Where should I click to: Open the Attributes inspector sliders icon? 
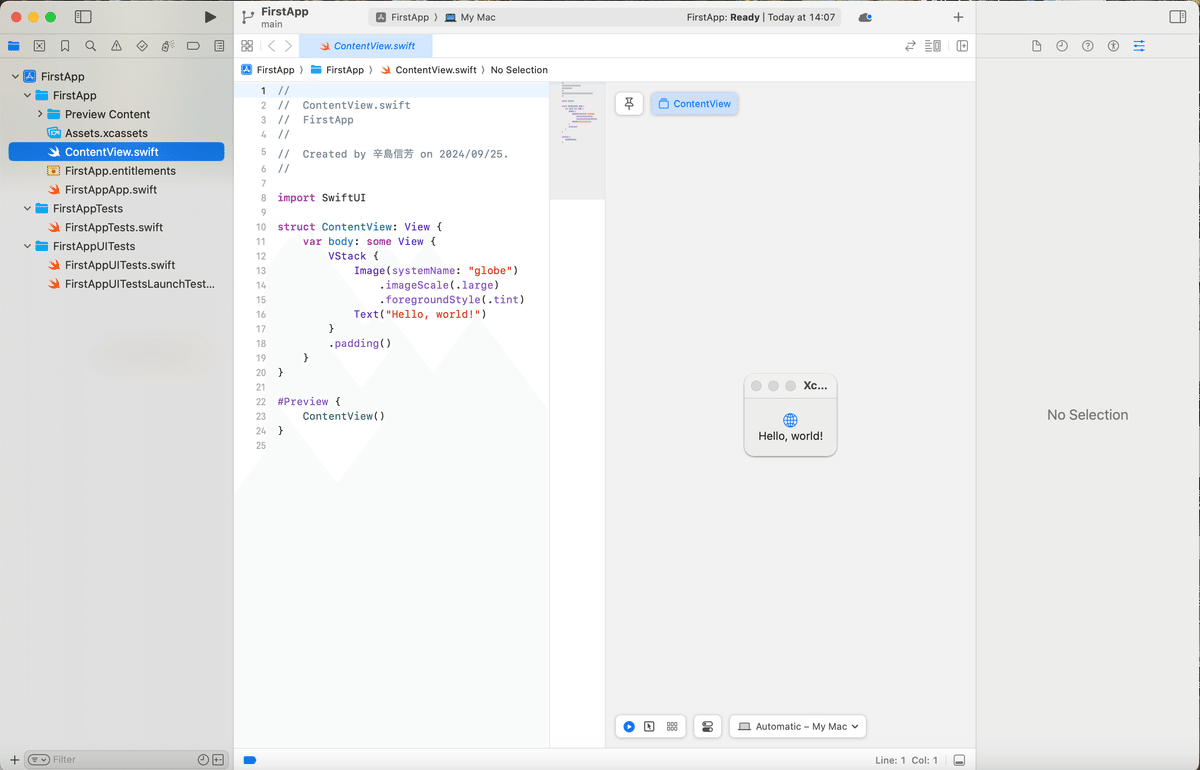click(1138, 45)
